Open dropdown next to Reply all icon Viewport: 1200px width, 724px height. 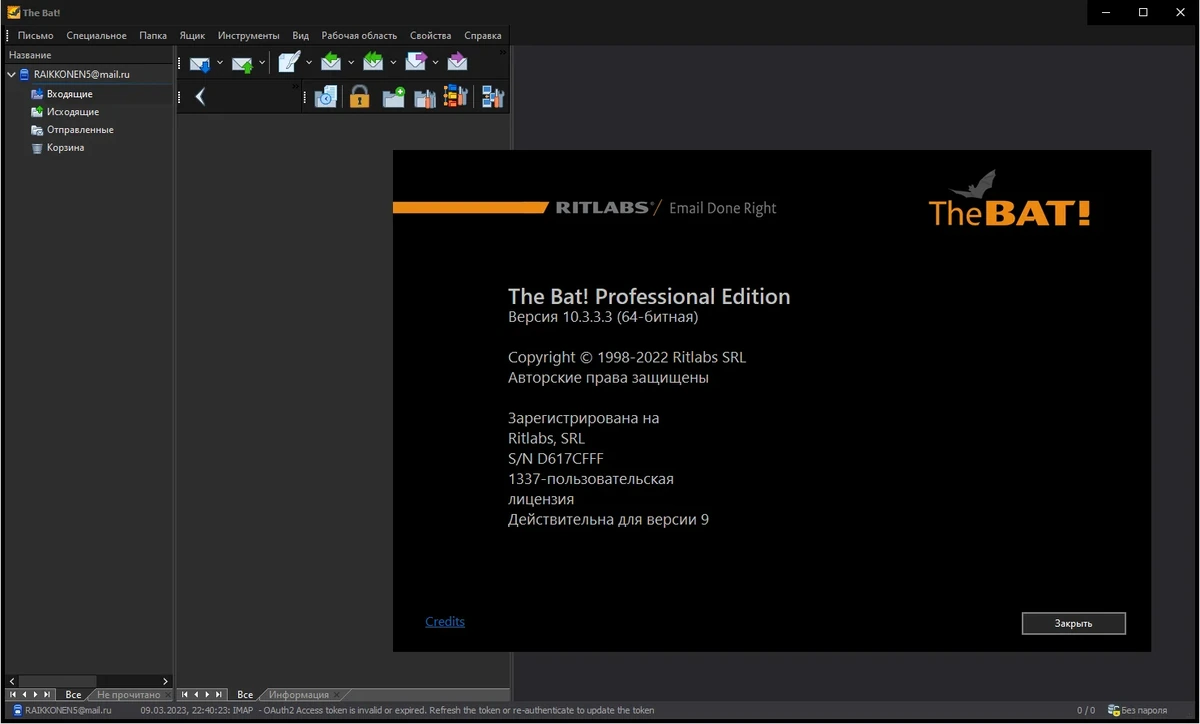coord(393,63)
